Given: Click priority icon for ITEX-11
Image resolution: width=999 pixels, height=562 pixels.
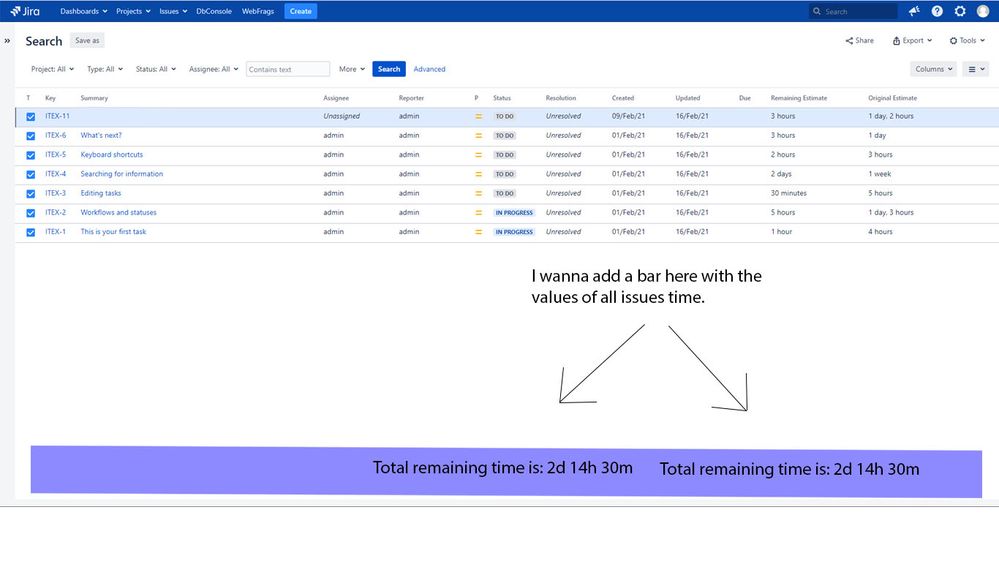Looking at the screenshot, I should (x=478, y=117).
